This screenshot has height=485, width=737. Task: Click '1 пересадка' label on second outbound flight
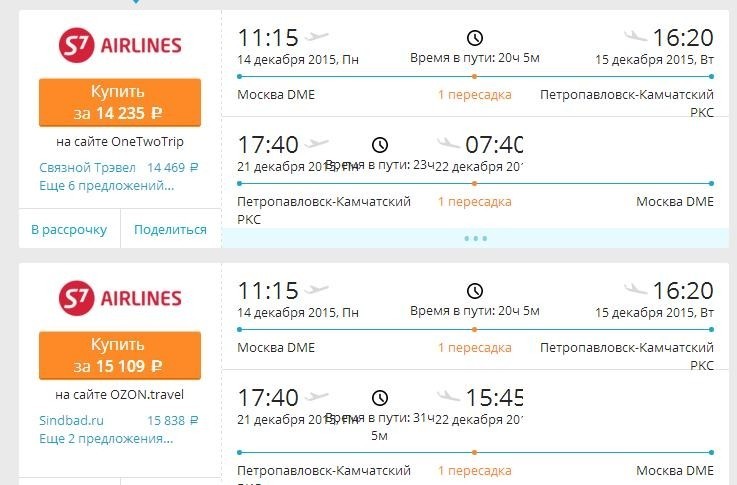pos(475,348)
